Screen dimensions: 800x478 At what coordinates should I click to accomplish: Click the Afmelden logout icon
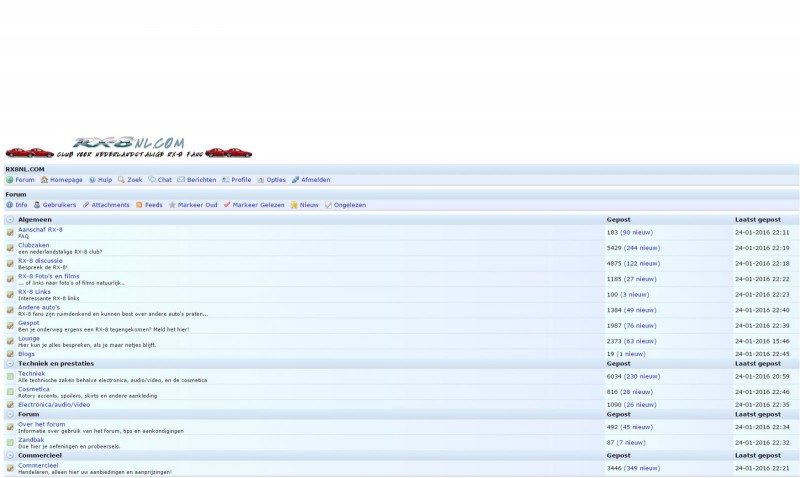coord(295,180)
